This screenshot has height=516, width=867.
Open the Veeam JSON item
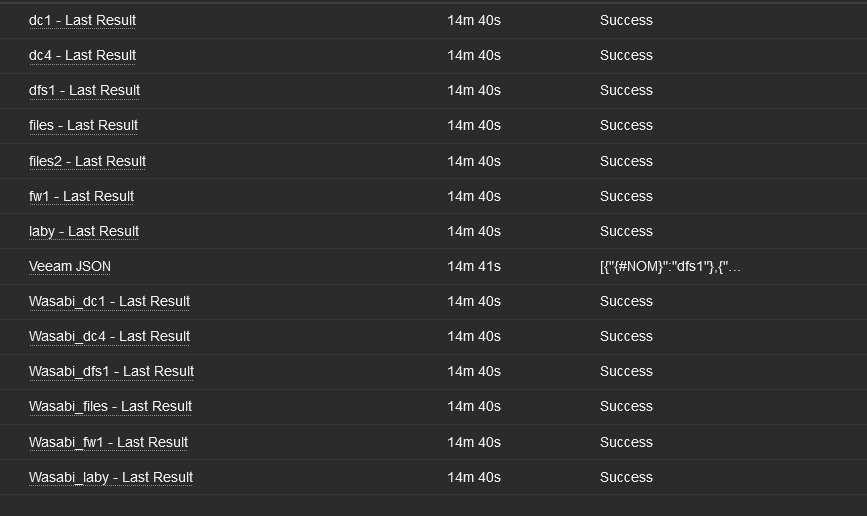70,266
